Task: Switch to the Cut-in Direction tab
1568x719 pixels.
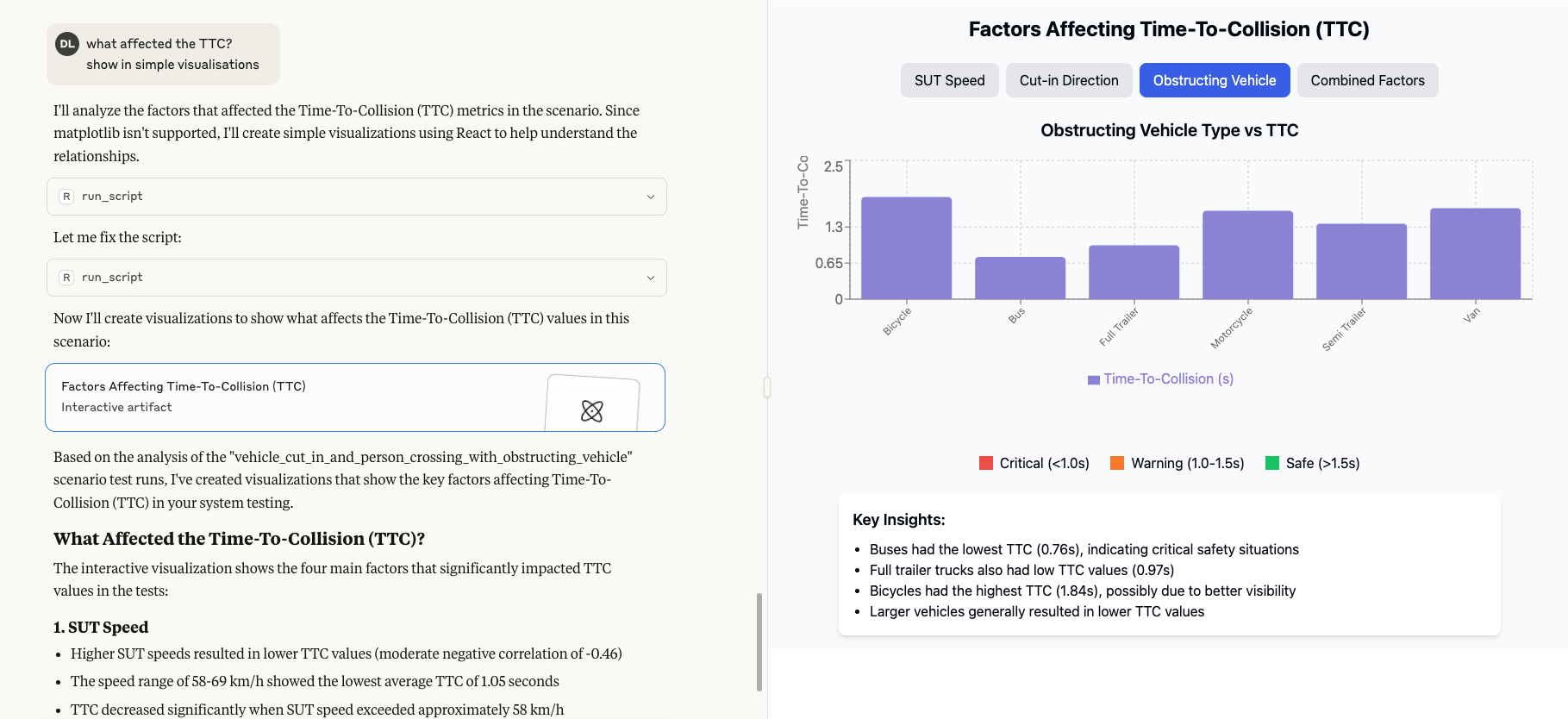Action: pos(1069,80)
